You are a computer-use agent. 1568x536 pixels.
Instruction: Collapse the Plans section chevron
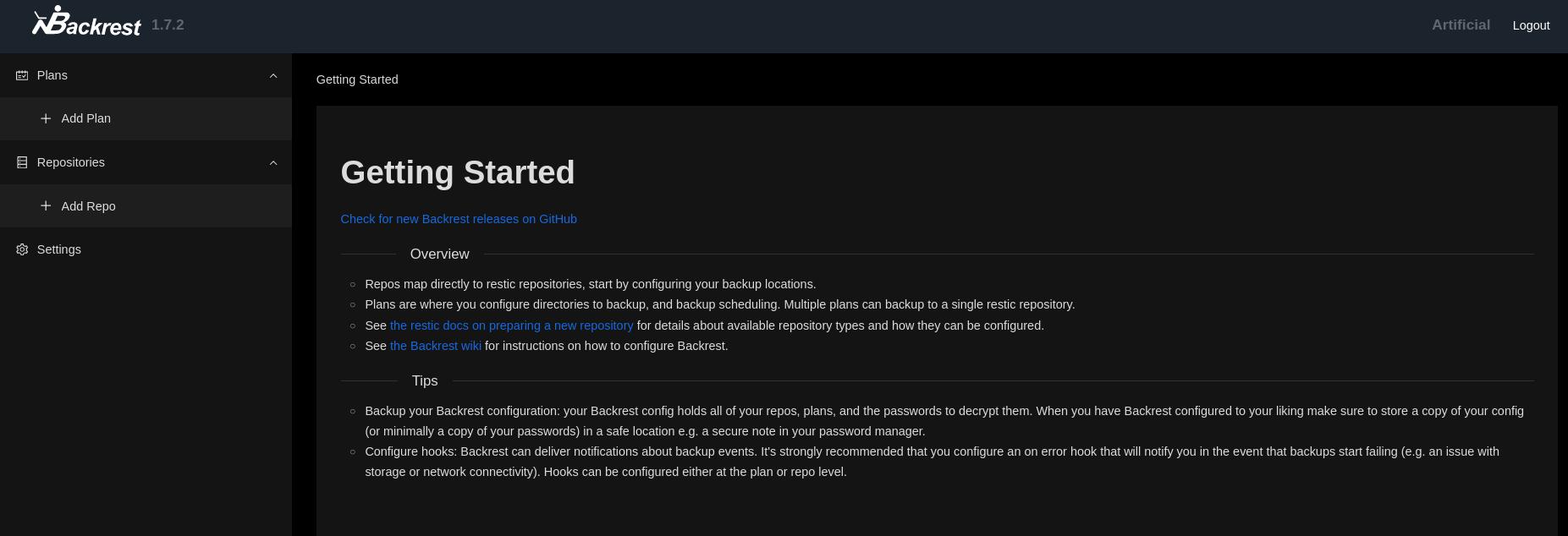pos(273,75)
